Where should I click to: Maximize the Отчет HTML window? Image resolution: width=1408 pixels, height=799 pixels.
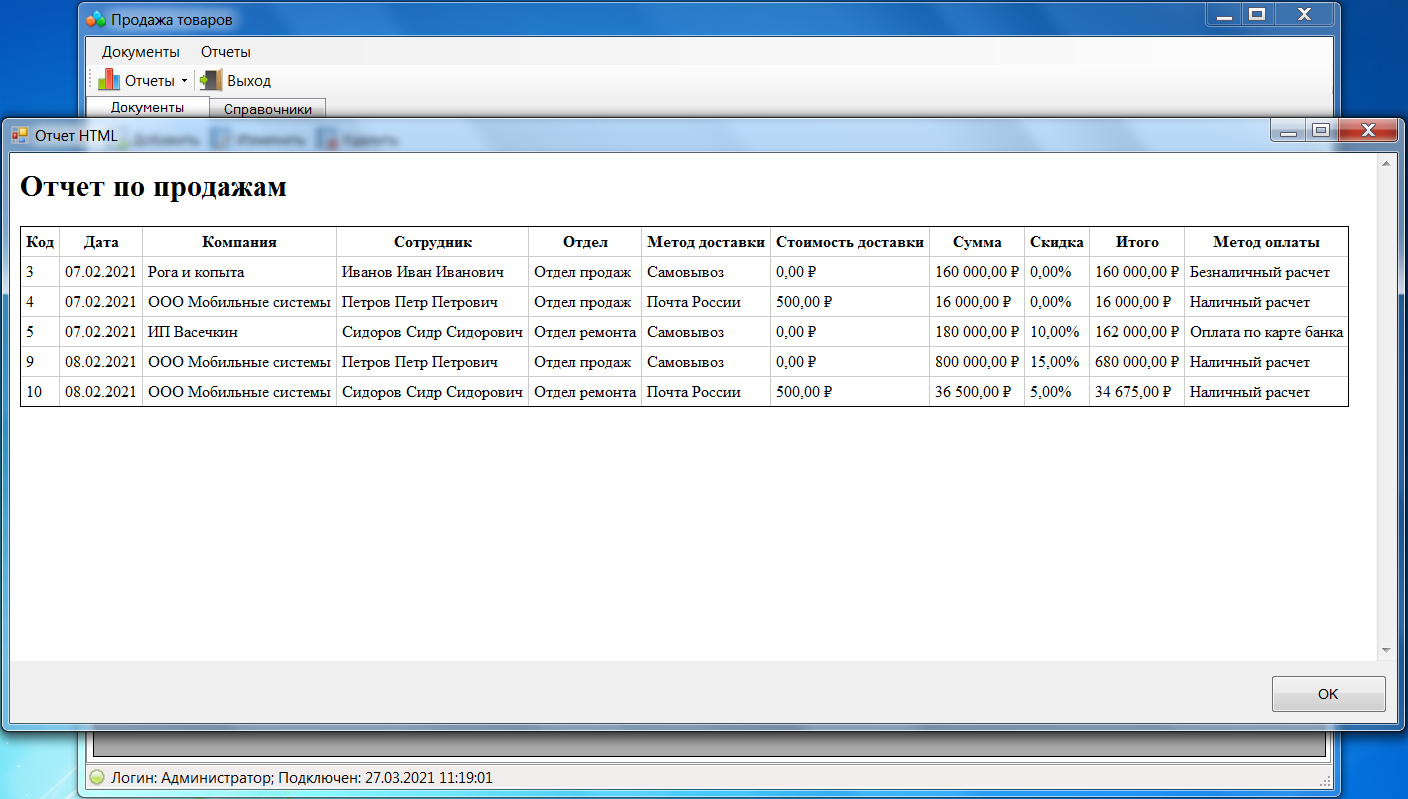(x=1320, y=130)
